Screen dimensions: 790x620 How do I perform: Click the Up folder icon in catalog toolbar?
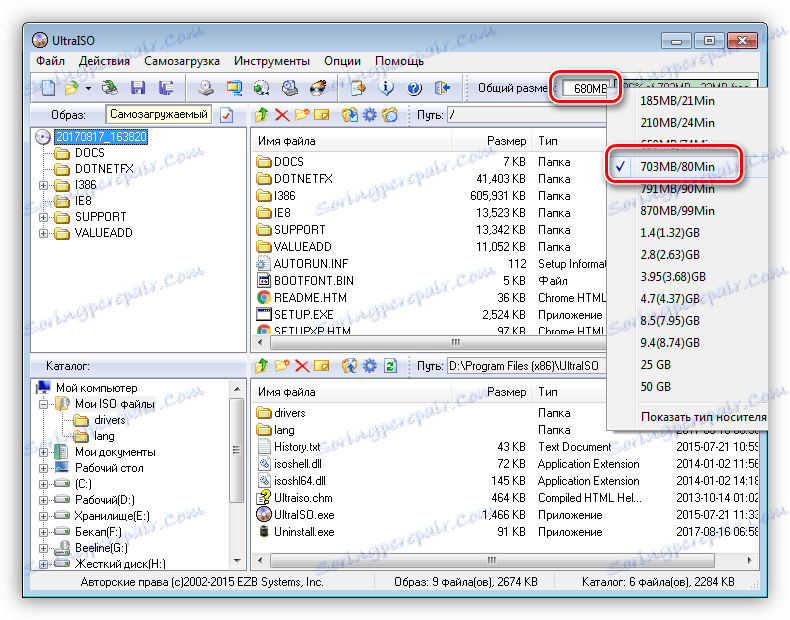pyautogui.click(x=261, y=366)
